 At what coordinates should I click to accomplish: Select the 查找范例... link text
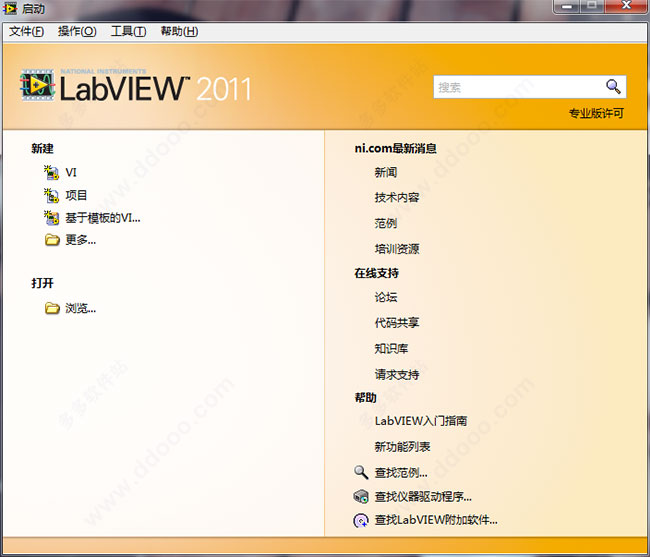pyautogui.click(x=401, y=472)
